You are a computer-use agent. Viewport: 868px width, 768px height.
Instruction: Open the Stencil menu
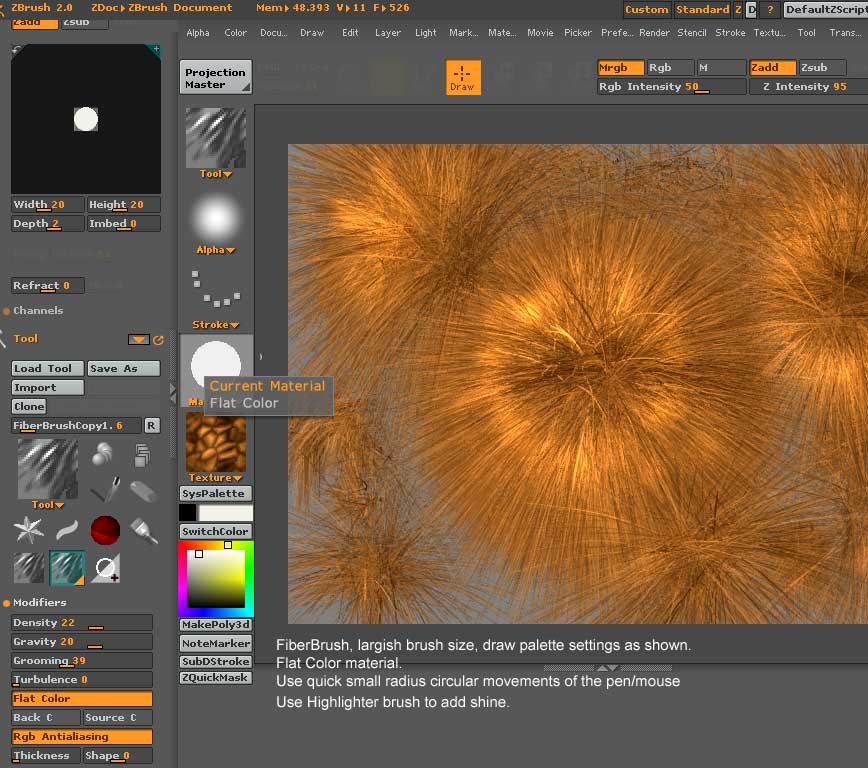click(692, 33)
